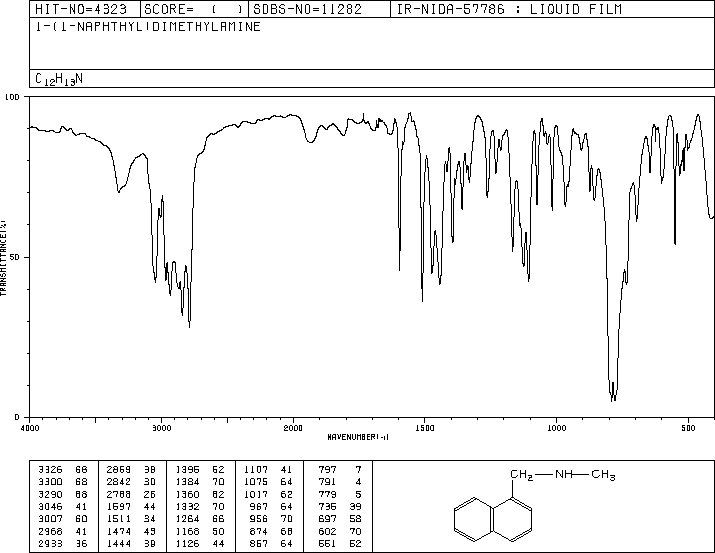The width and height of the screenshot is (715, 553).
Task: Select the CH3 group in the structure diagram
Action: pyautogui.click(x=603, y=475)
